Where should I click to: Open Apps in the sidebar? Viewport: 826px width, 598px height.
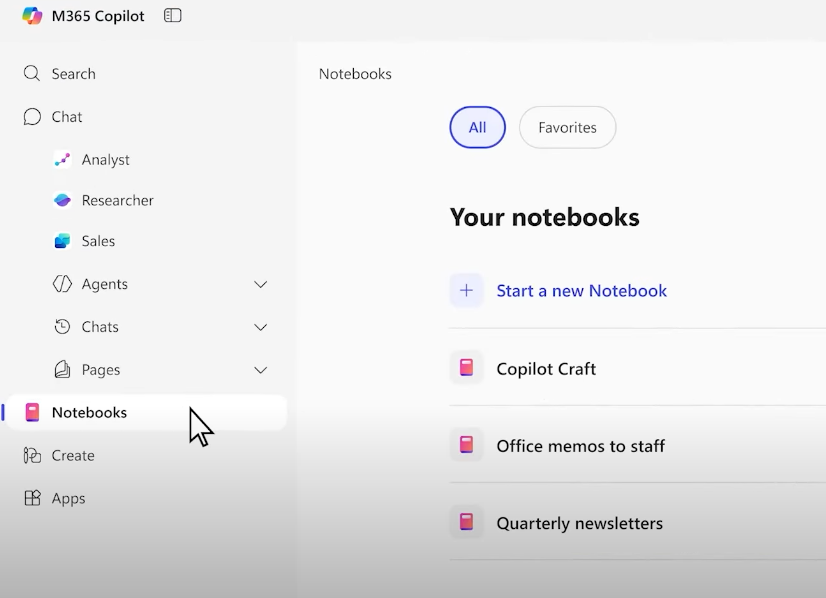[x=68, y=498]
